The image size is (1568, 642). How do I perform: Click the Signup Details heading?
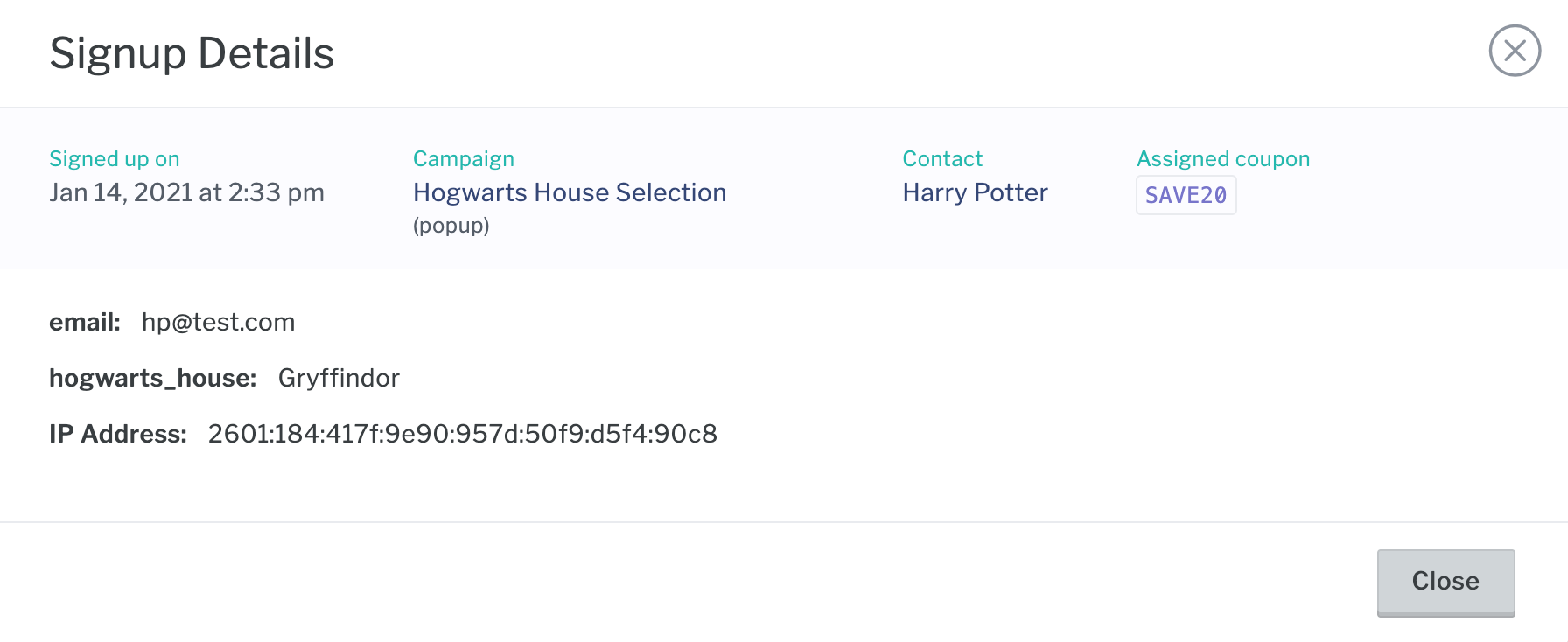pos(192,53)
